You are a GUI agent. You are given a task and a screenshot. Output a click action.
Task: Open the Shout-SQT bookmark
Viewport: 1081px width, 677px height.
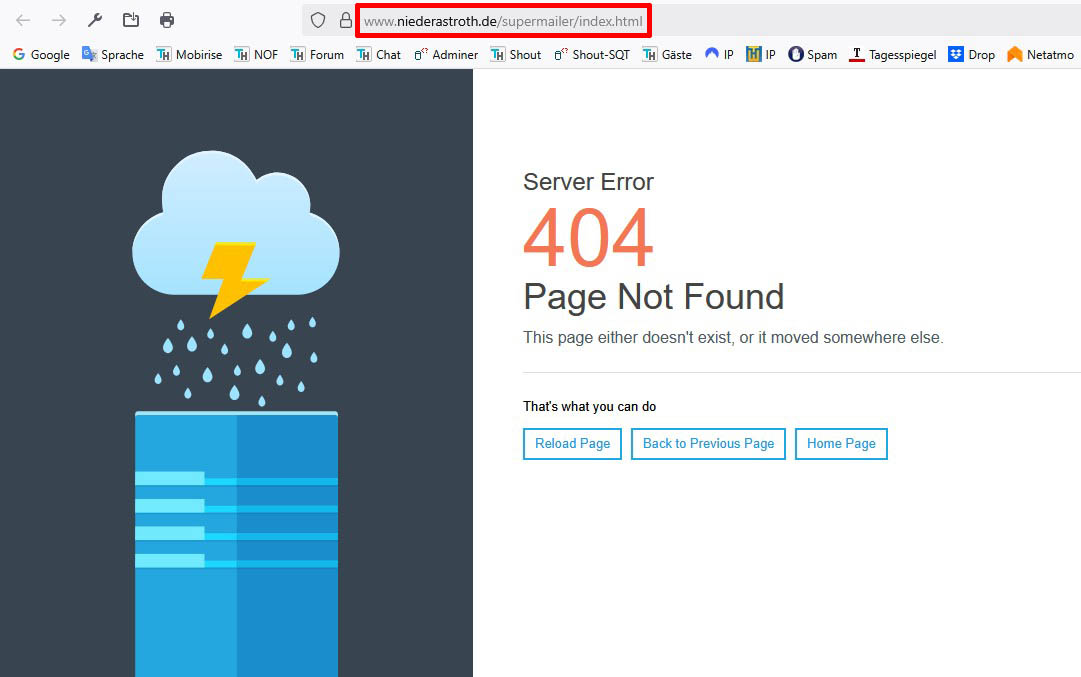[592, 55]
